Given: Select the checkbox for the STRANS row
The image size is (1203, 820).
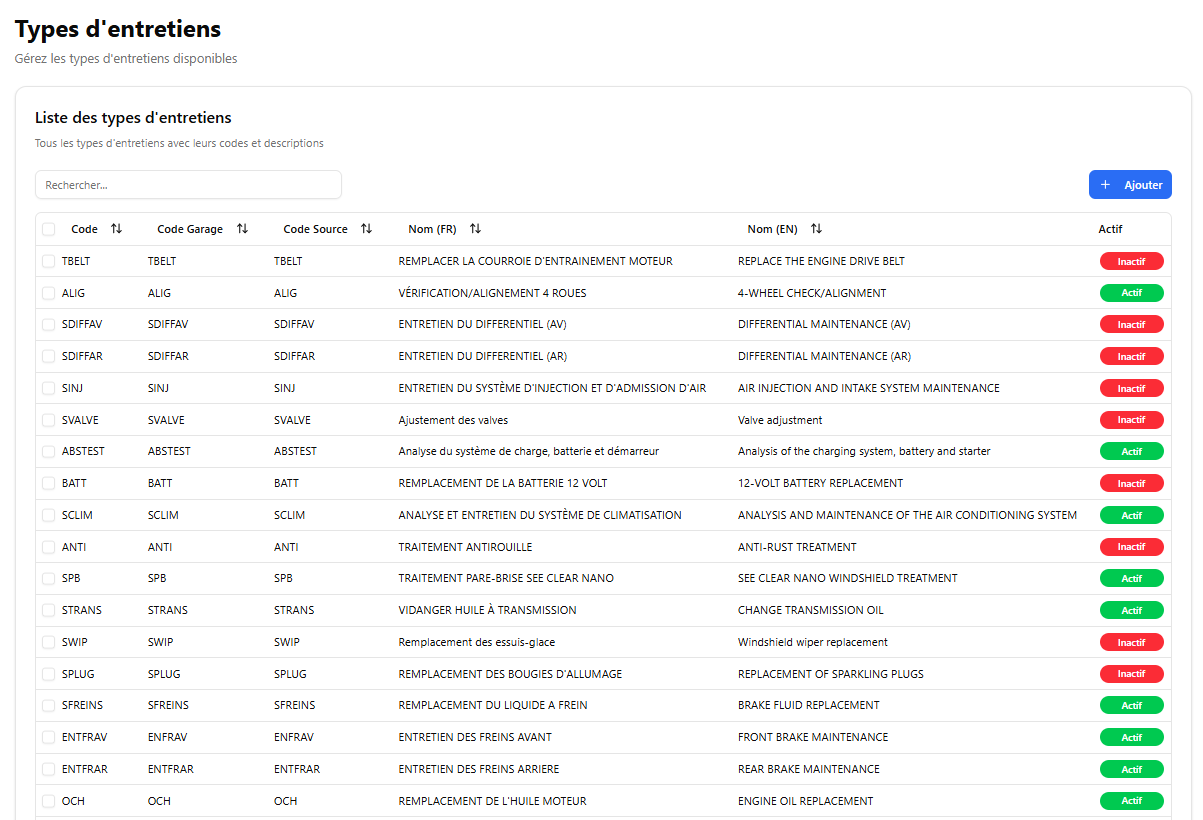Looking at the screenshot, I should (49, 610).
